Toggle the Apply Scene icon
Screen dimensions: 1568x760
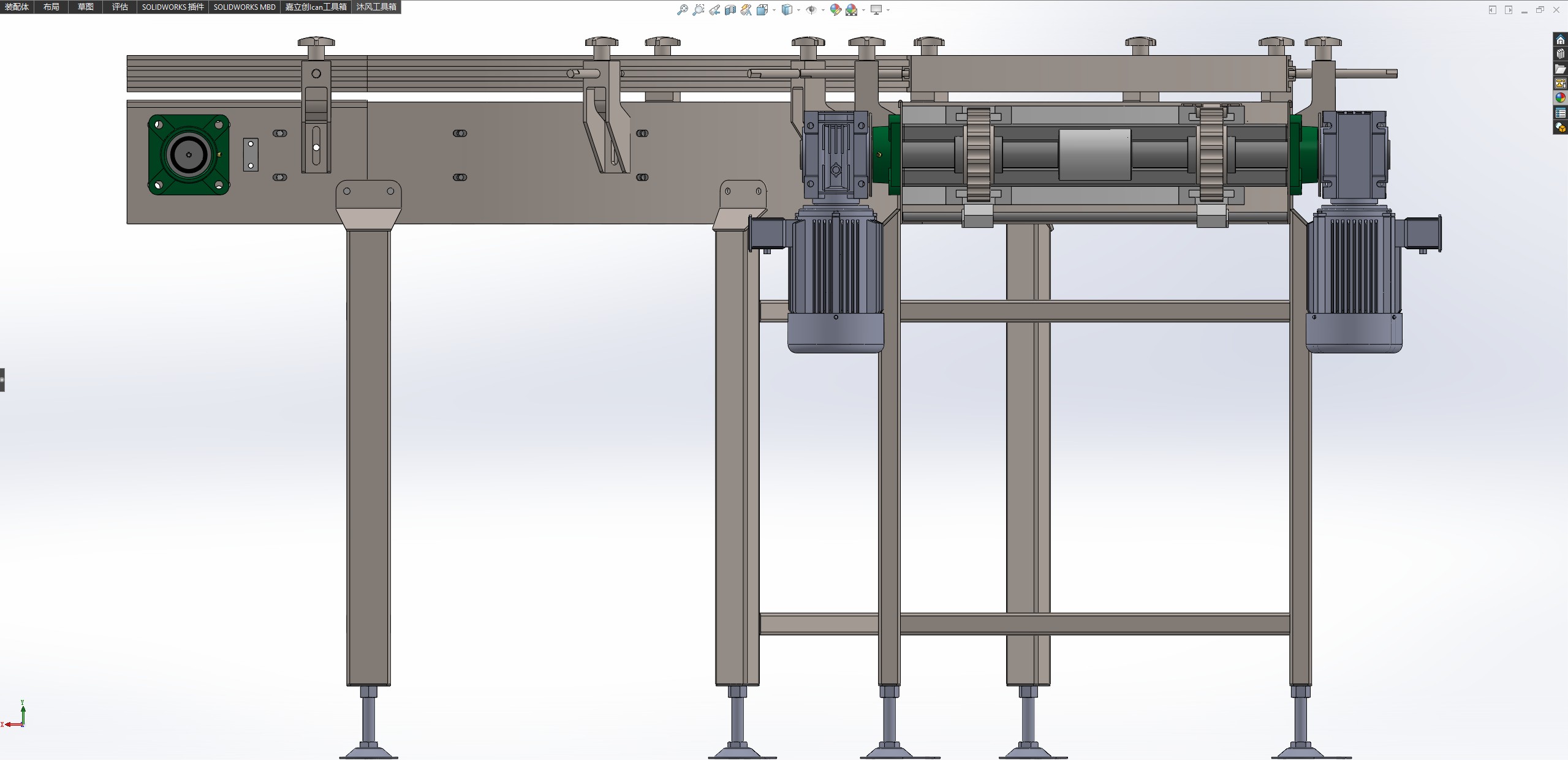coord(851,10)
